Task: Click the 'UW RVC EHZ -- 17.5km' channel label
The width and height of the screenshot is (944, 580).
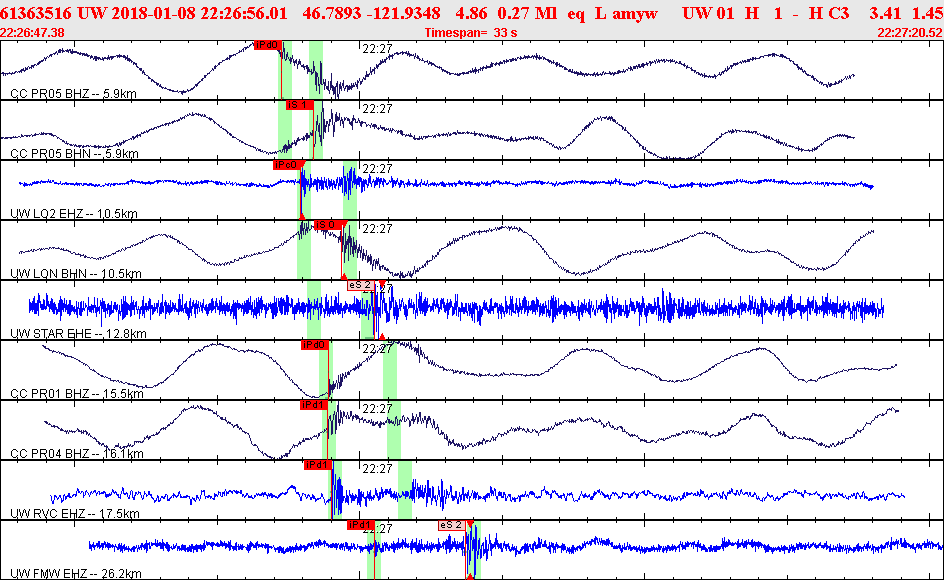Action: (x=75, y=514)
